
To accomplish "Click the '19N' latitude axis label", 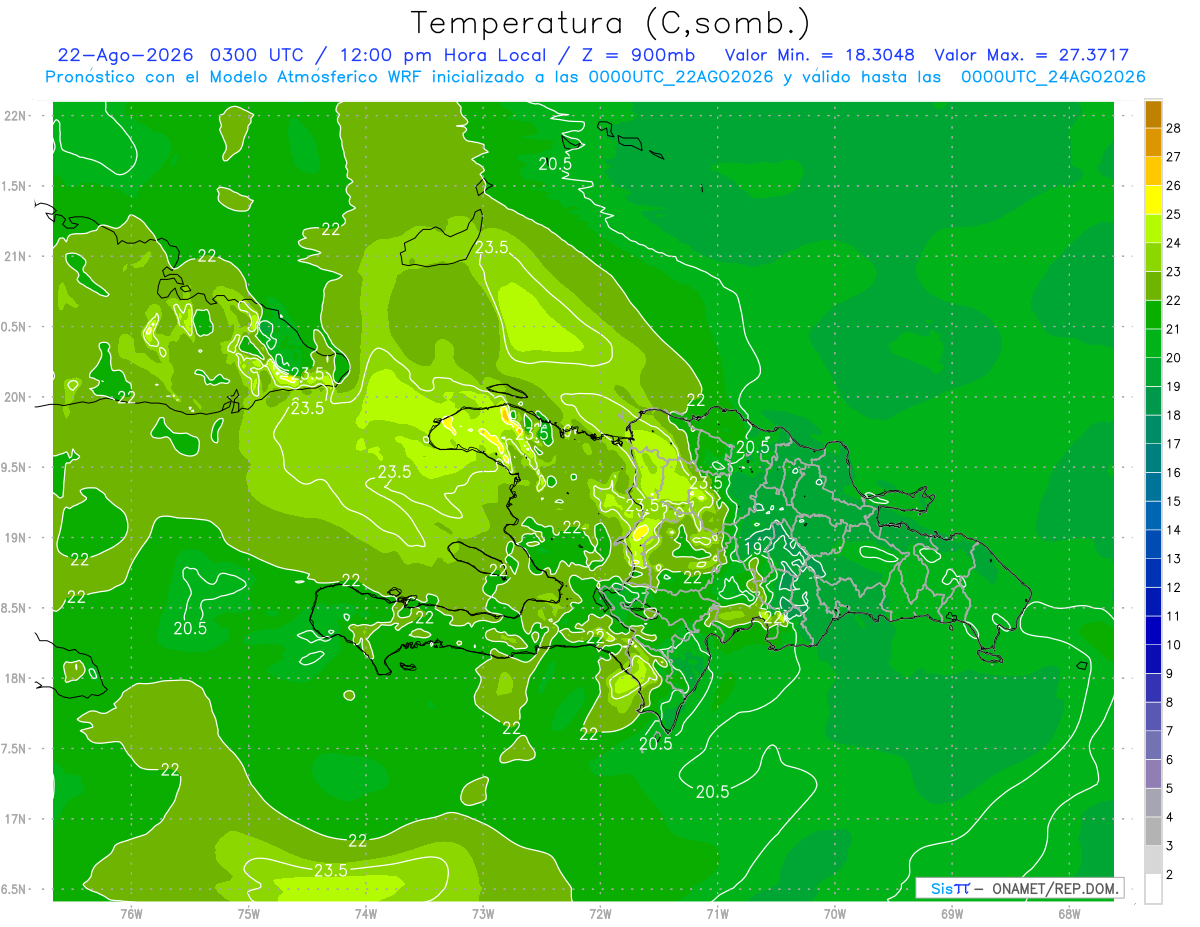I will (15, 538).
